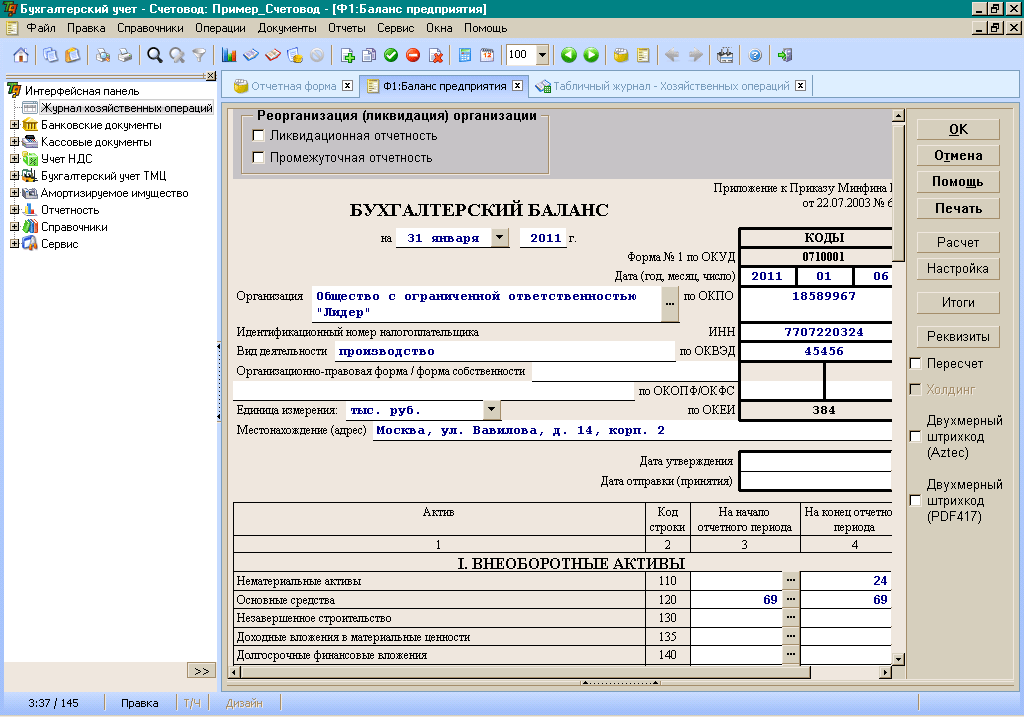Viewport: 1027px width, 717px height.
Task: Click the green left arrow toolbar icon
Action: [x=568, y=55]
